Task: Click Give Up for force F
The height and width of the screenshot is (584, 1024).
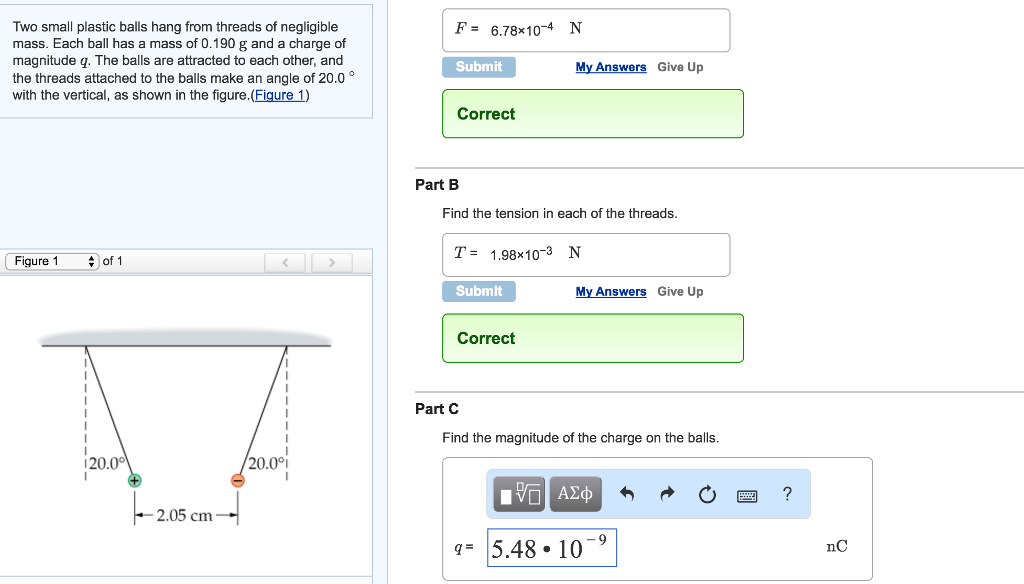Action: [x=680, y=67]
